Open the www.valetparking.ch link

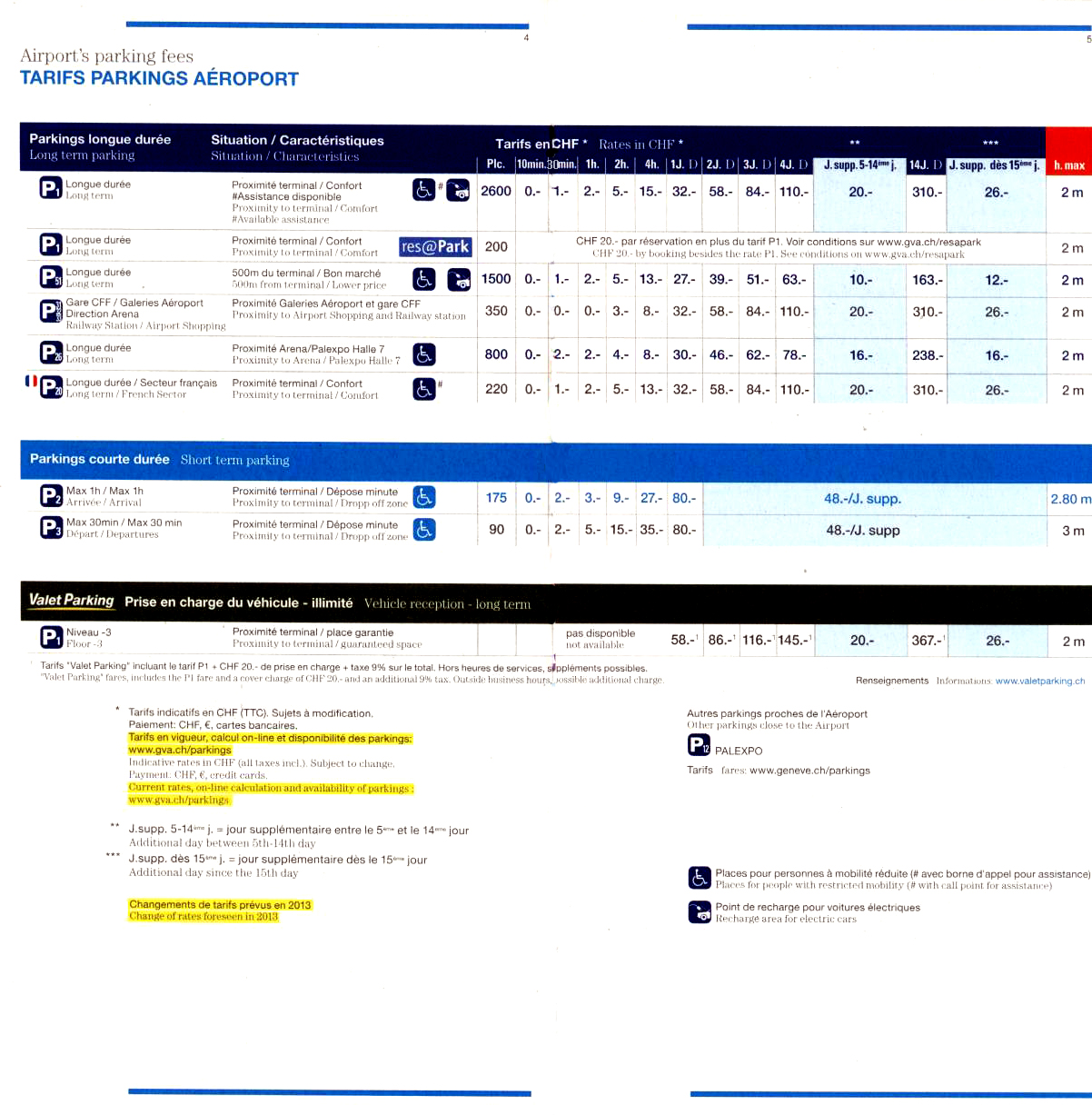tap(1039, 681)
